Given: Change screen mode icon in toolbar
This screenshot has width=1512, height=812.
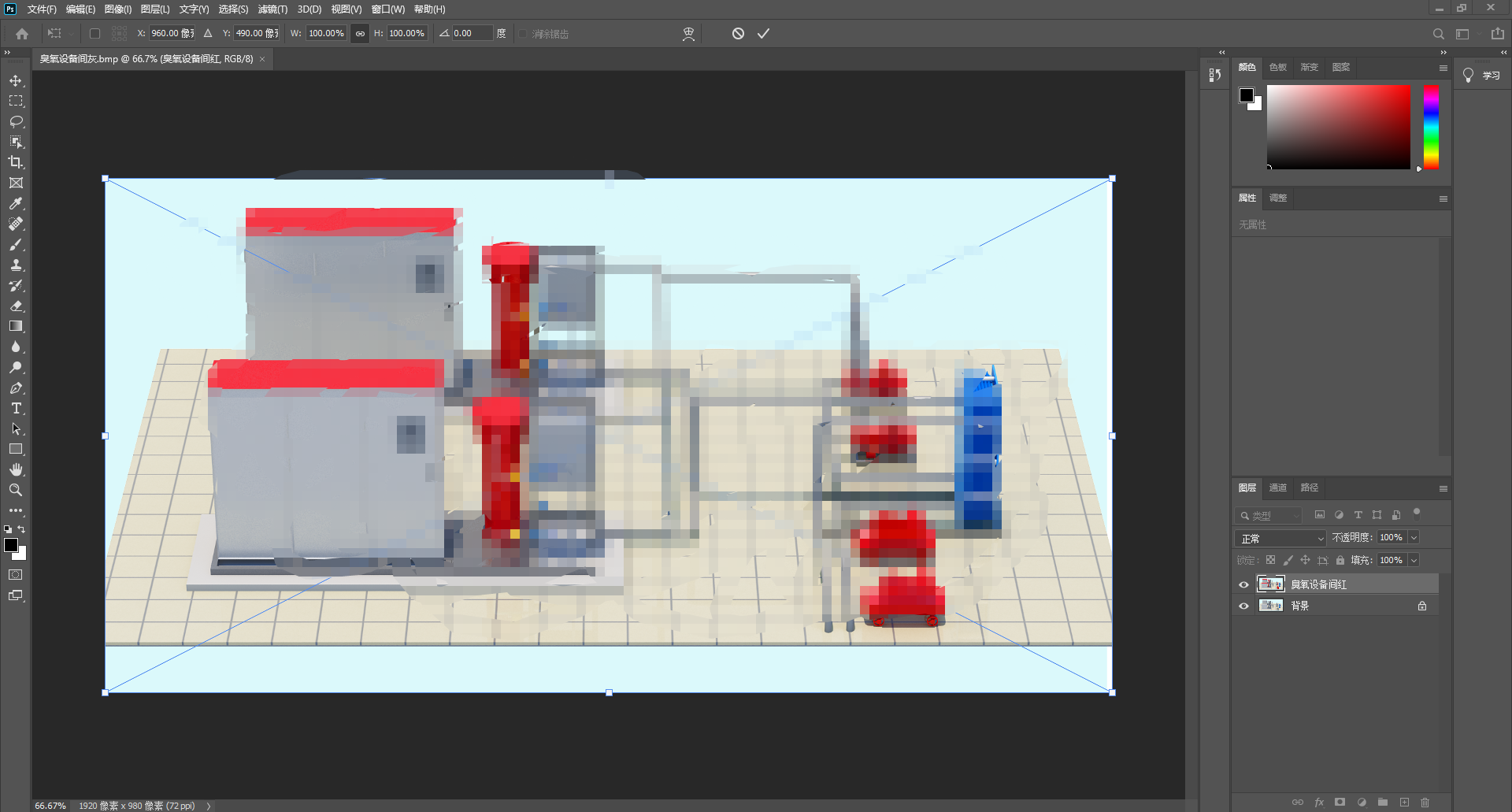Looking at the screenshot, I should pos(16,595).
